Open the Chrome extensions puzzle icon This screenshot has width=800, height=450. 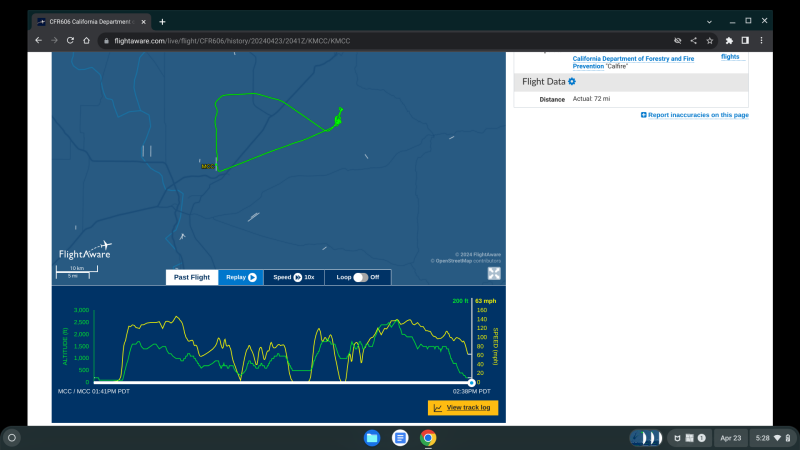729,40
